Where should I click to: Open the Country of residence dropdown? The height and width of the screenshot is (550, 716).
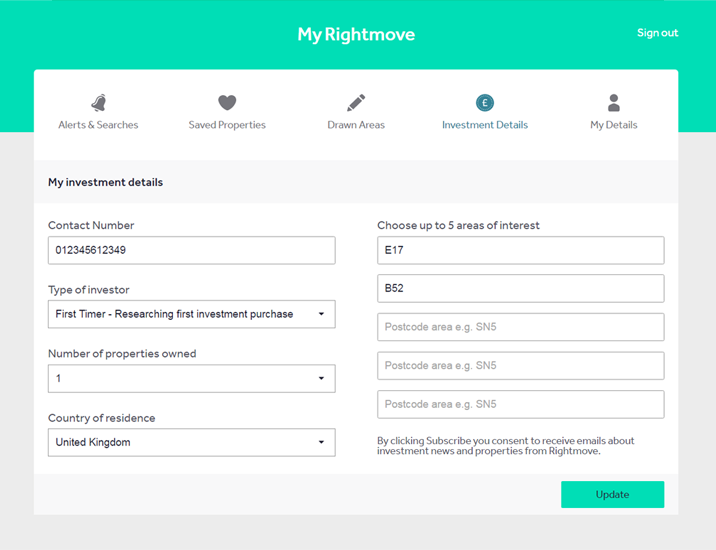tap(192, 442)
